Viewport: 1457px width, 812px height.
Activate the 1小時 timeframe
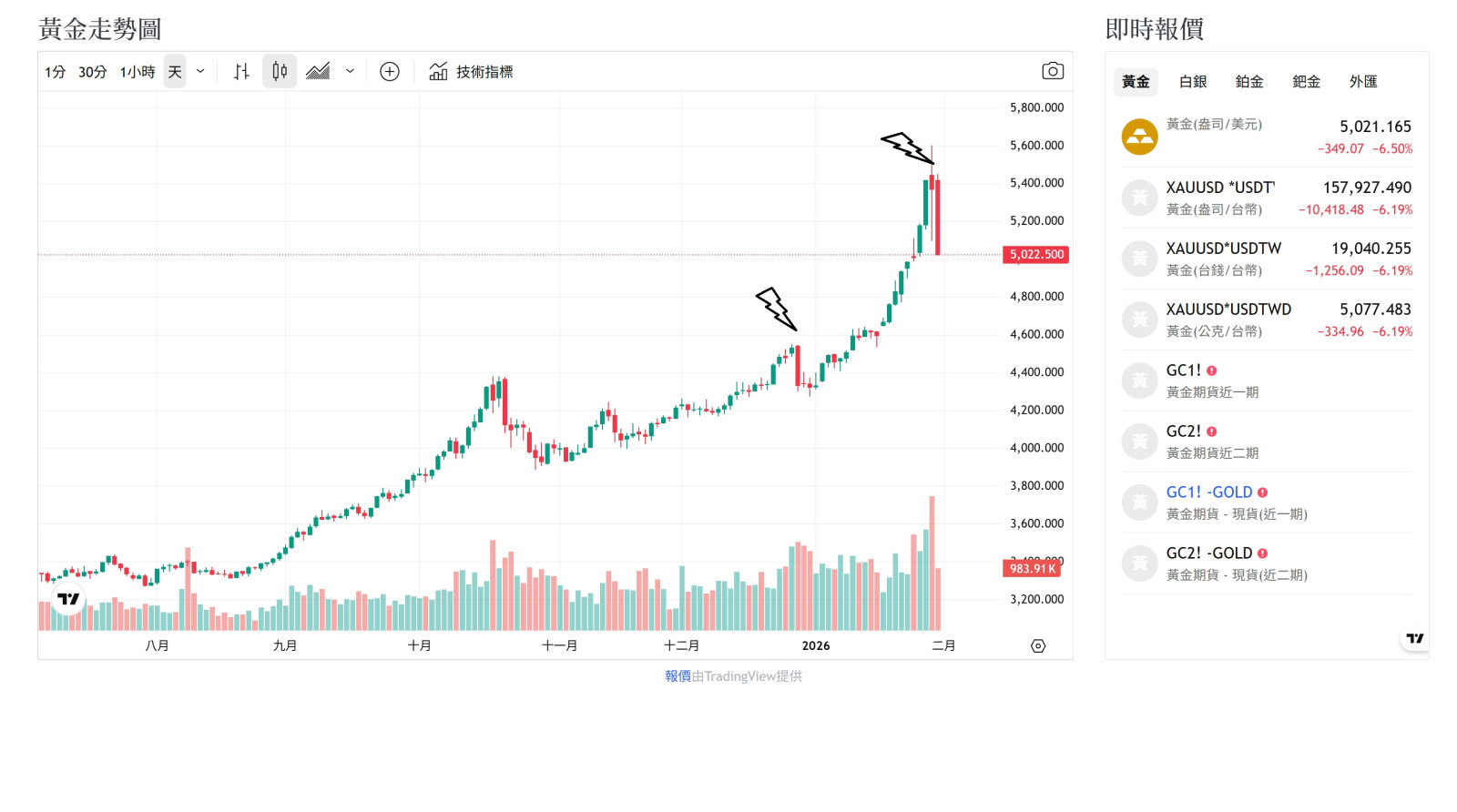click(x=137, y=70)
